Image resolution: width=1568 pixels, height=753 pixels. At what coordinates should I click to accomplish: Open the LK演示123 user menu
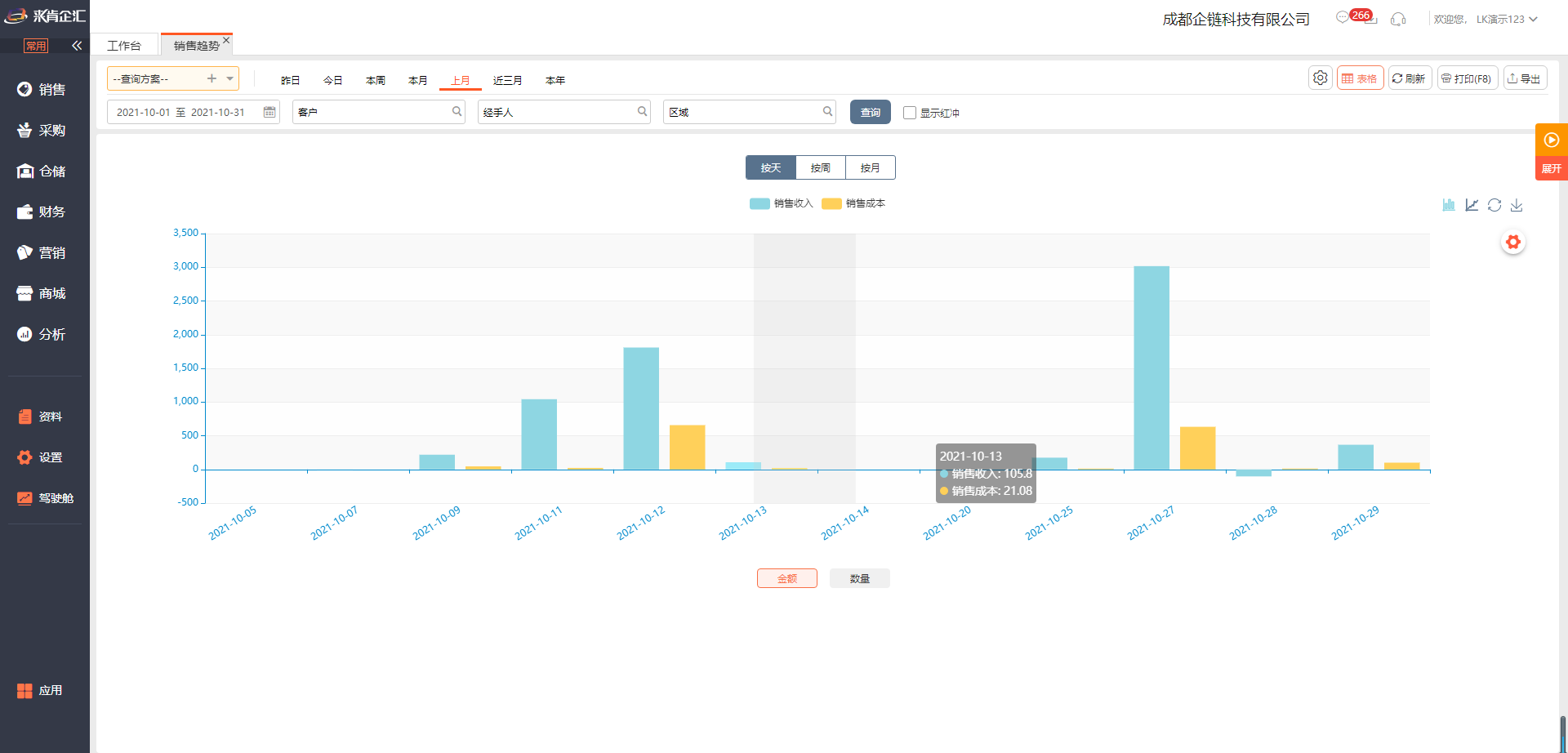tap(1506, 20)
